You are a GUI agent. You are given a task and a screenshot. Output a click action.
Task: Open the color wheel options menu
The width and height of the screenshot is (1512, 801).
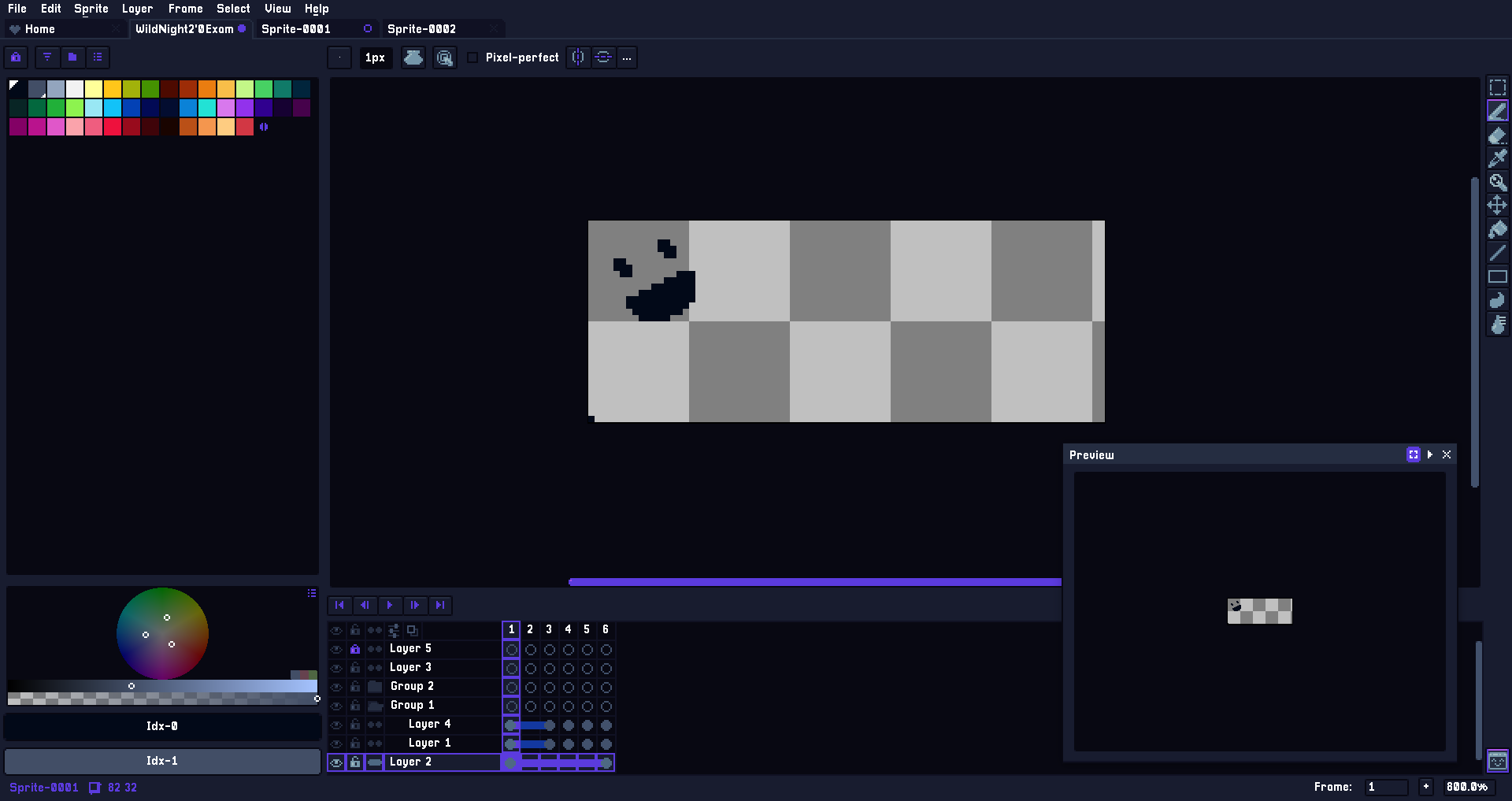point(312,593)
